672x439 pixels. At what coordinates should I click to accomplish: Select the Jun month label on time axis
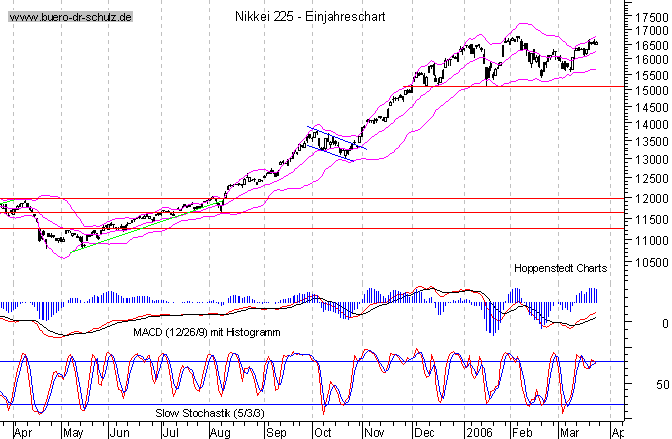pyautogui.click(x=119, y=431)
